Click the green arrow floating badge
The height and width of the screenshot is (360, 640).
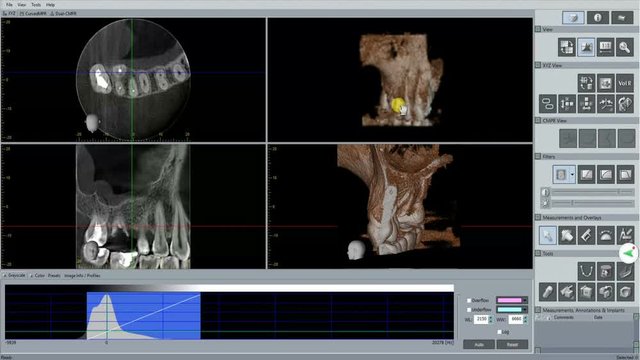(x=629, y=253)
